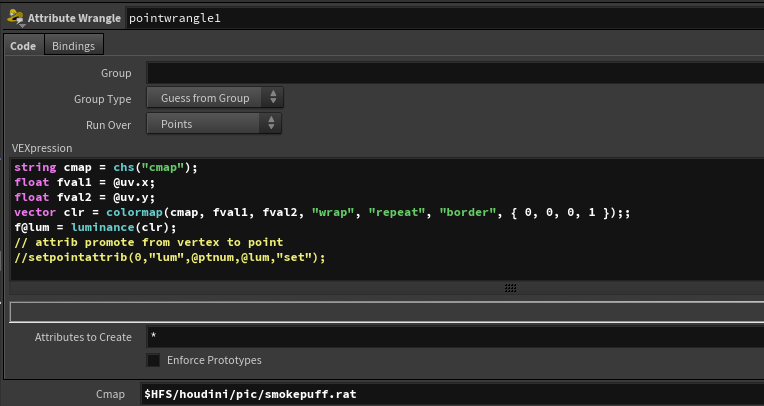Toggle the Enforce Prototypes checkbox
This screenshot has width=764, height=406.
tap(154, 360)
